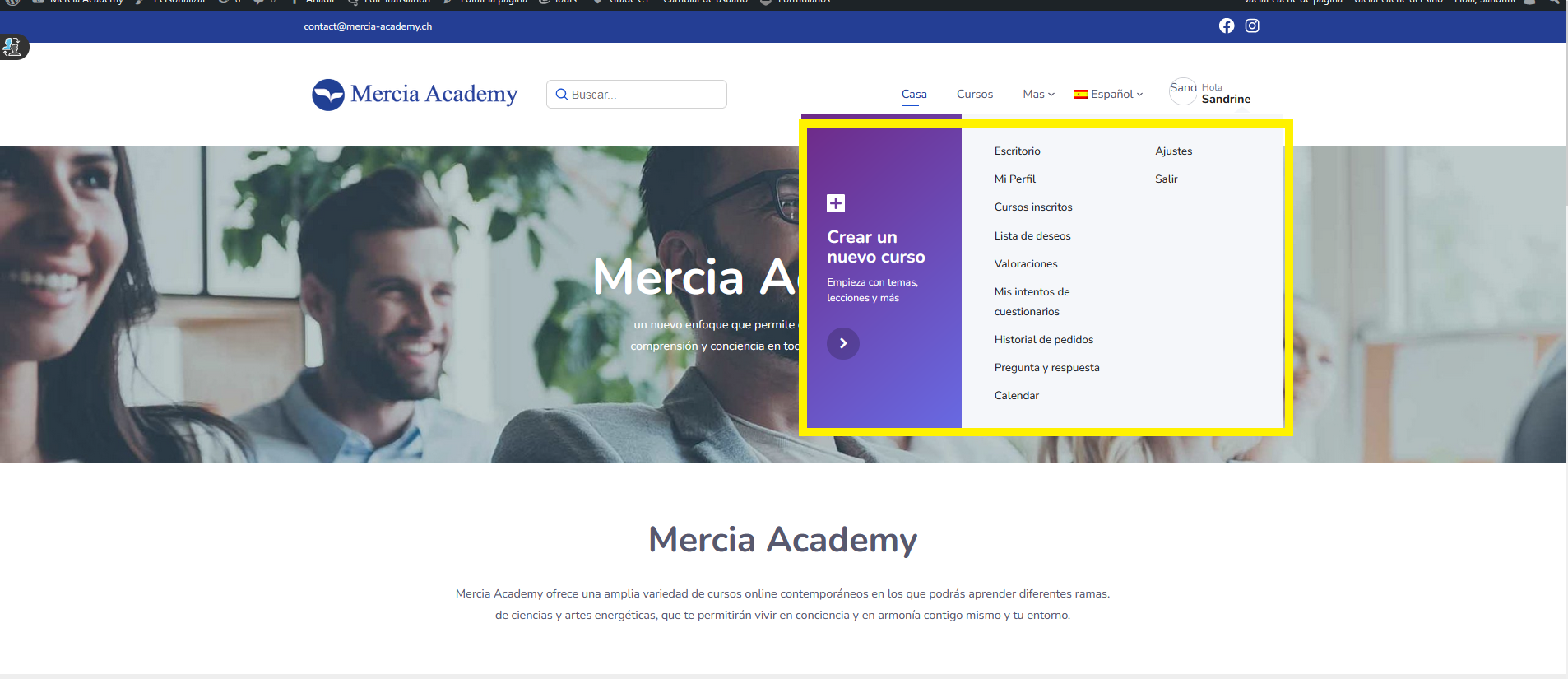
Task: Open Lista de deseos
Action: pyautogui.click(x=1032, y=235)
